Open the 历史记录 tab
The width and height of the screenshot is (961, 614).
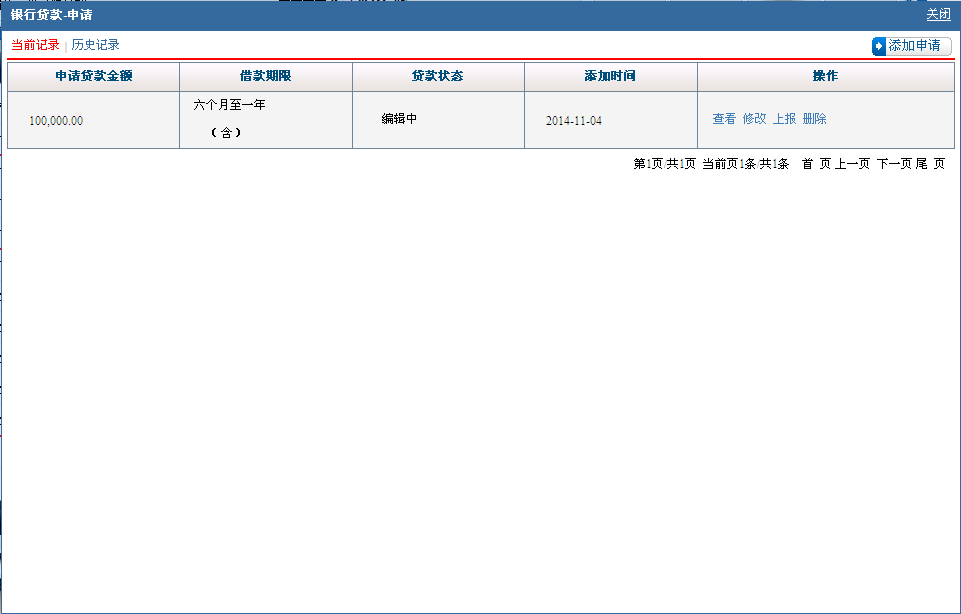point(95,45)
